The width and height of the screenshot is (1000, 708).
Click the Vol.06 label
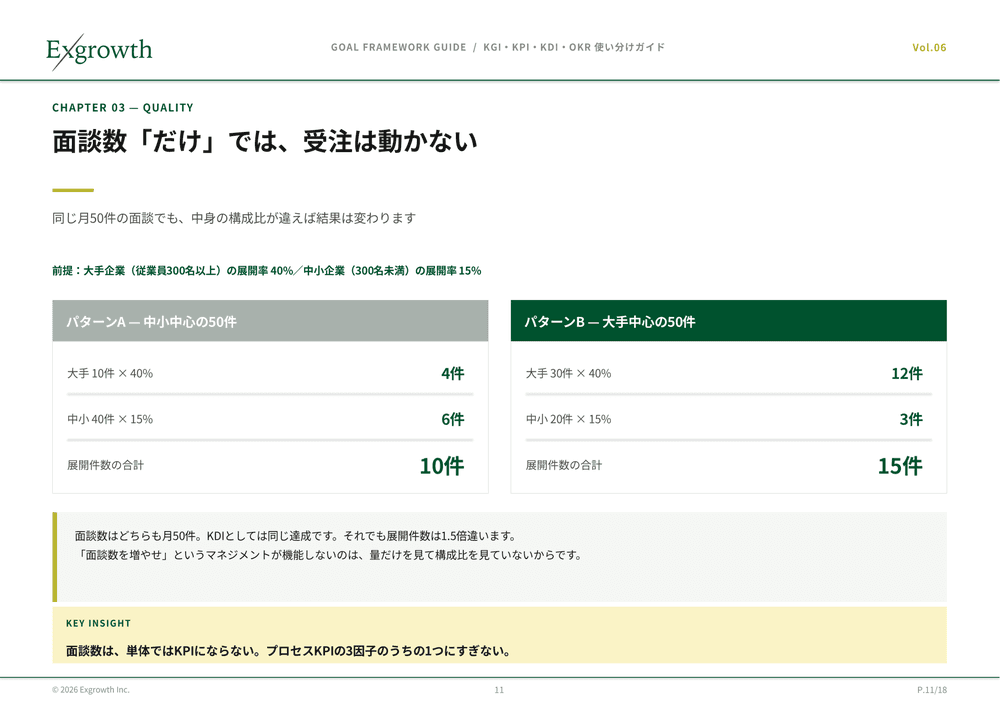(x=929, y=47)
